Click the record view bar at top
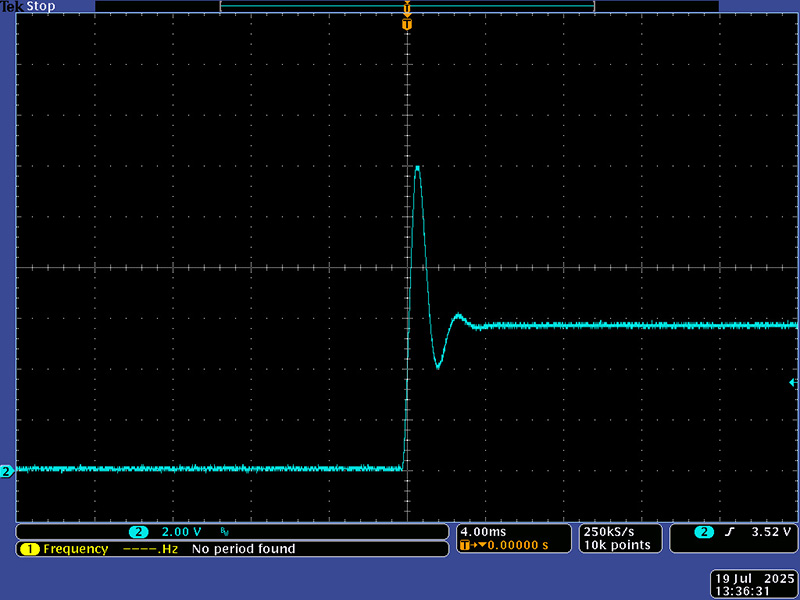 point(407,6)
